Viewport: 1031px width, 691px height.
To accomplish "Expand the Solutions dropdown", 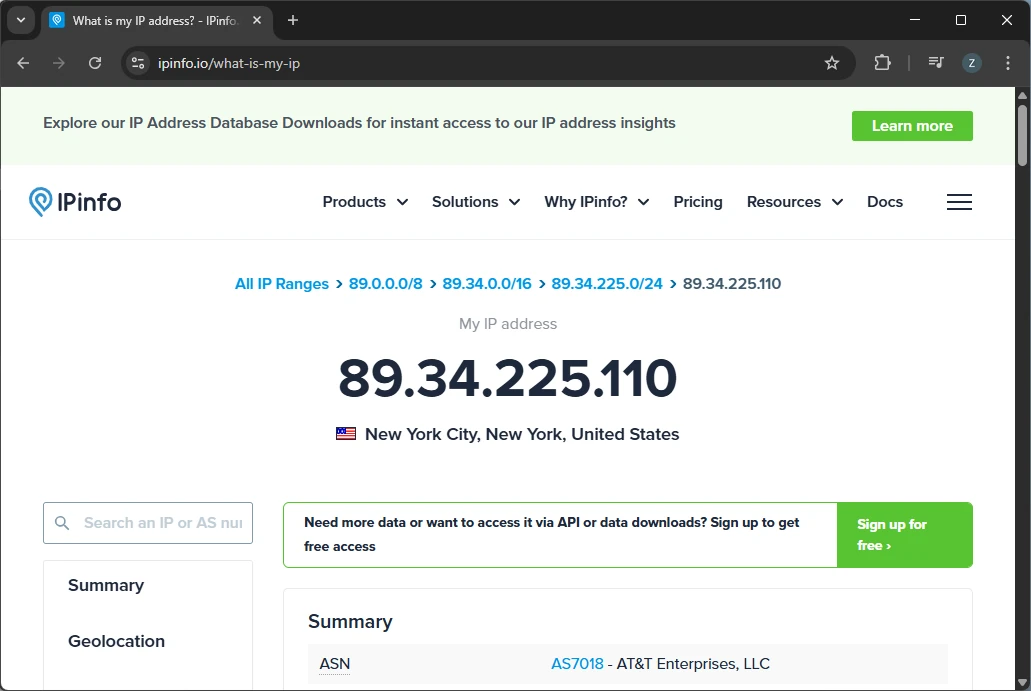I will point(476,202).
